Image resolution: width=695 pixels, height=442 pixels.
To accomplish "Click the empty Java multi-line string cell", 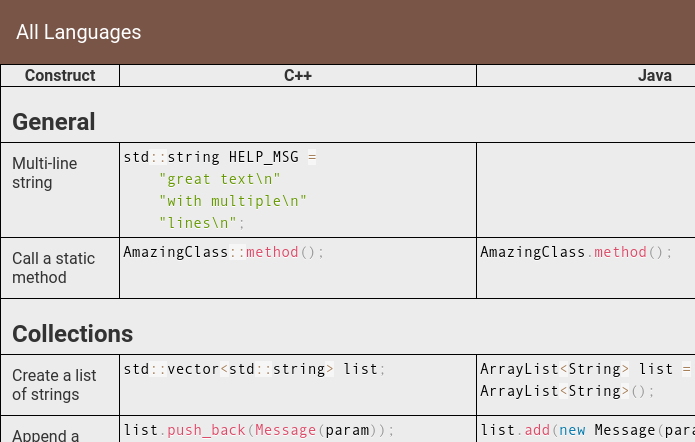I will click(586, 190).
